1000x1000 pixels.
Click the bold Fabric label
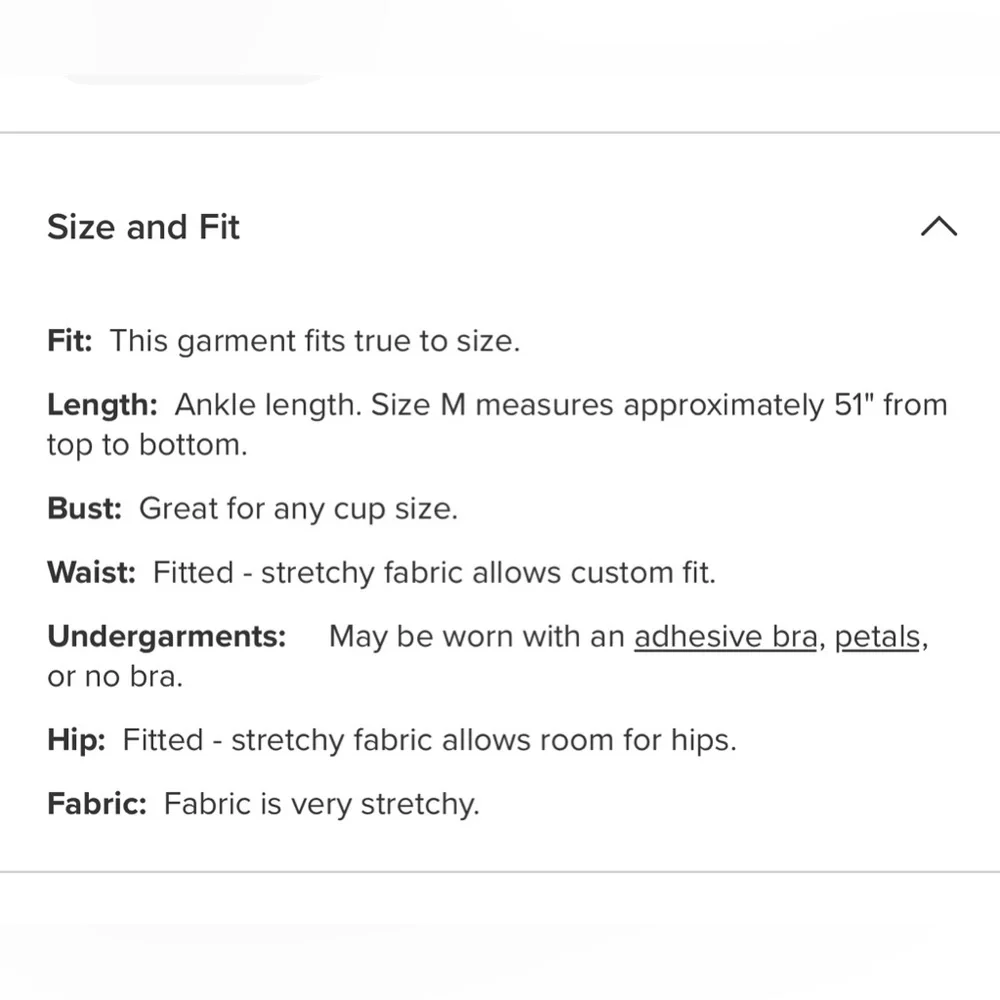point(96,805)
